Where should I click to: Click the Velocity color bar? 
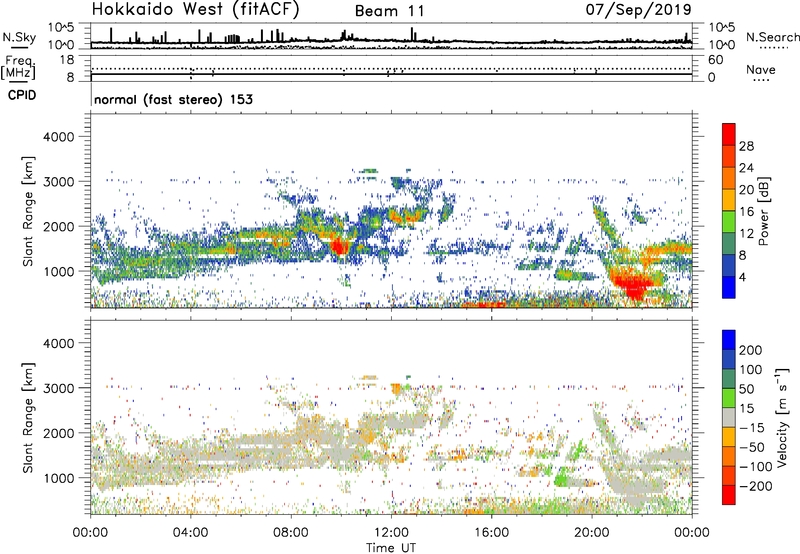pos(729,417)
